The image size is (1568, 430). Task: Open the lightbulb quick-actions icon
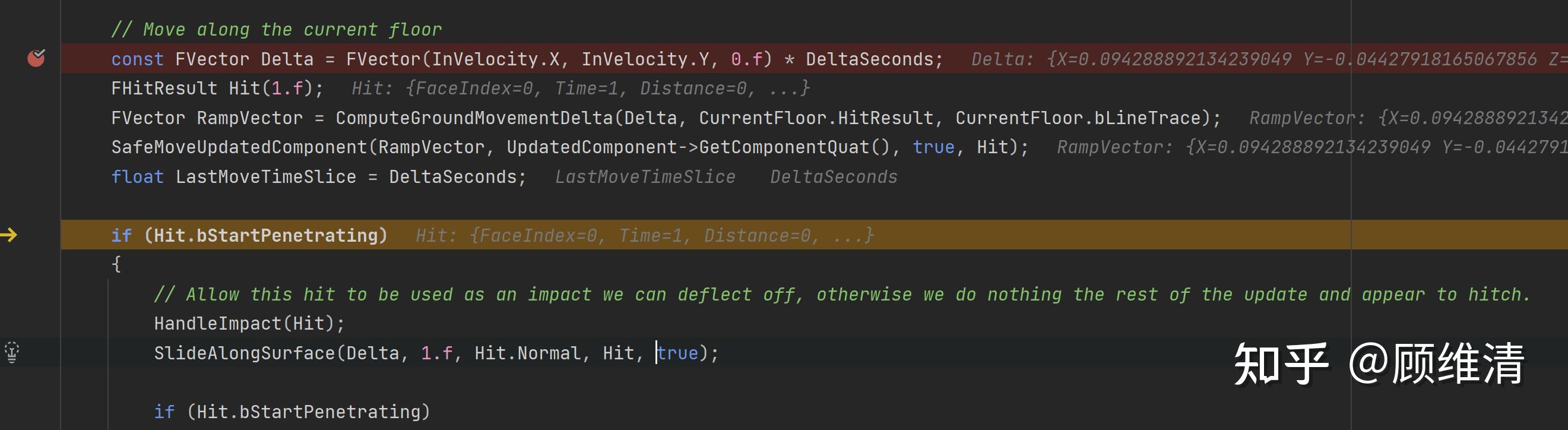point(12,352)
